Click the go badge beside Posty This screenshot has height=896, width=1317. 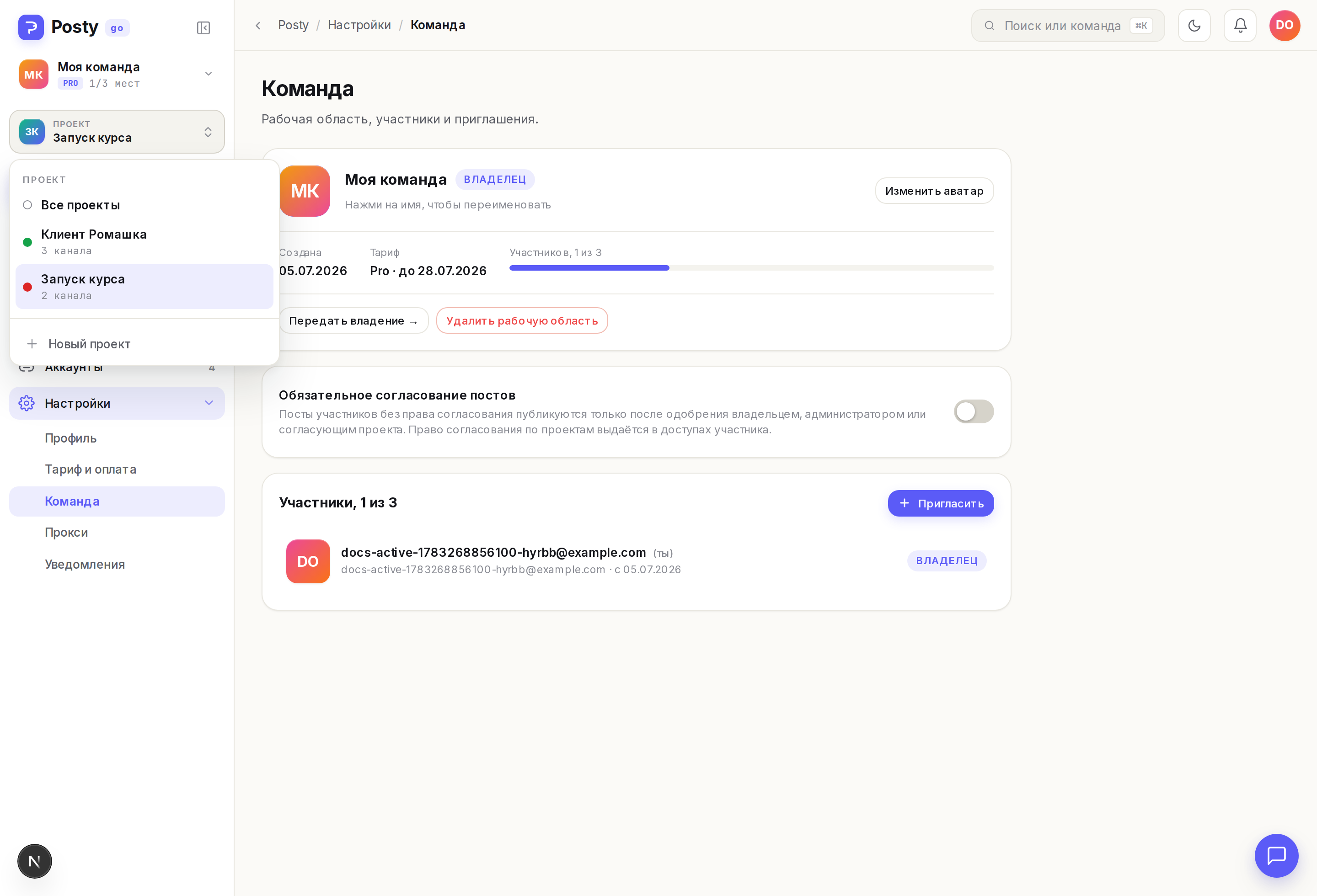118,28
